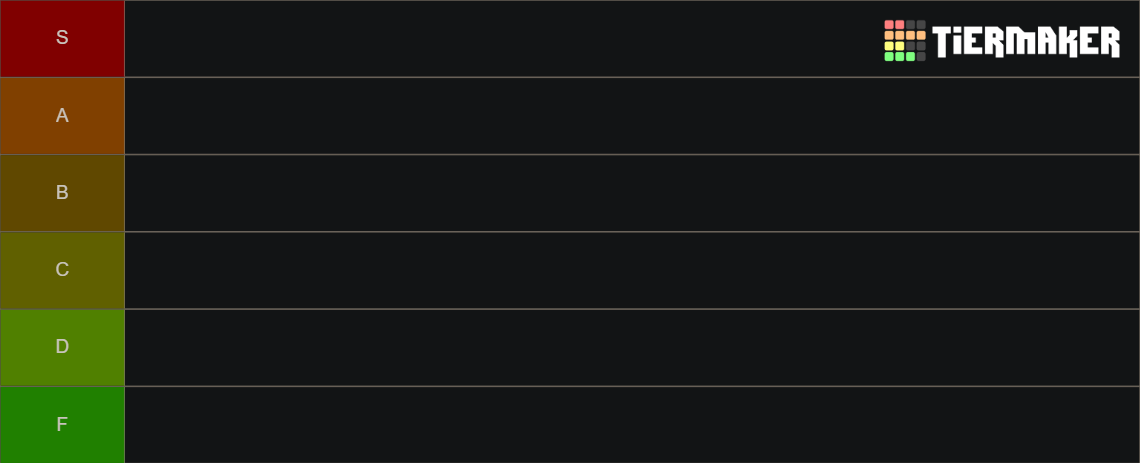Click divider line between S and A rows
1140x463 pixels.
coord(570,77)
